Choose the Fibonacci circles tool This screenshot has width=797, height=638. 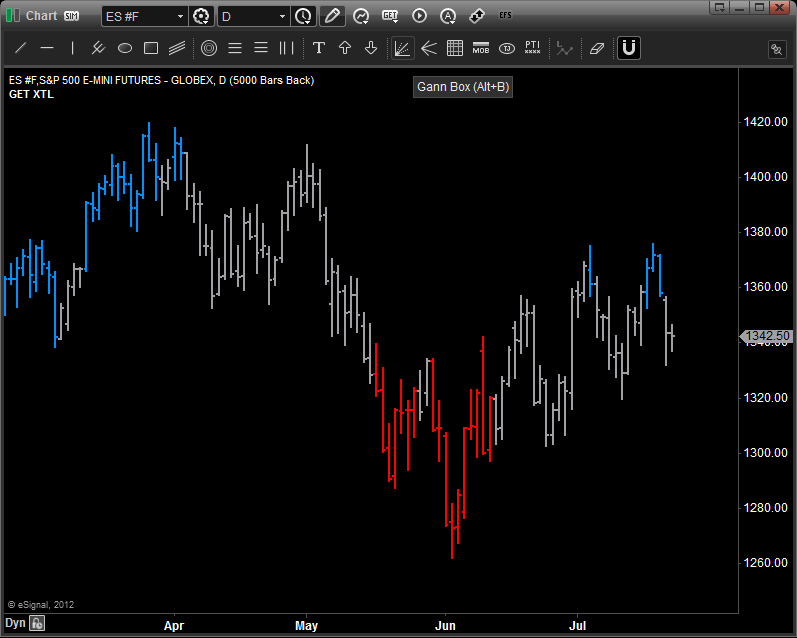tap(209, 48)
